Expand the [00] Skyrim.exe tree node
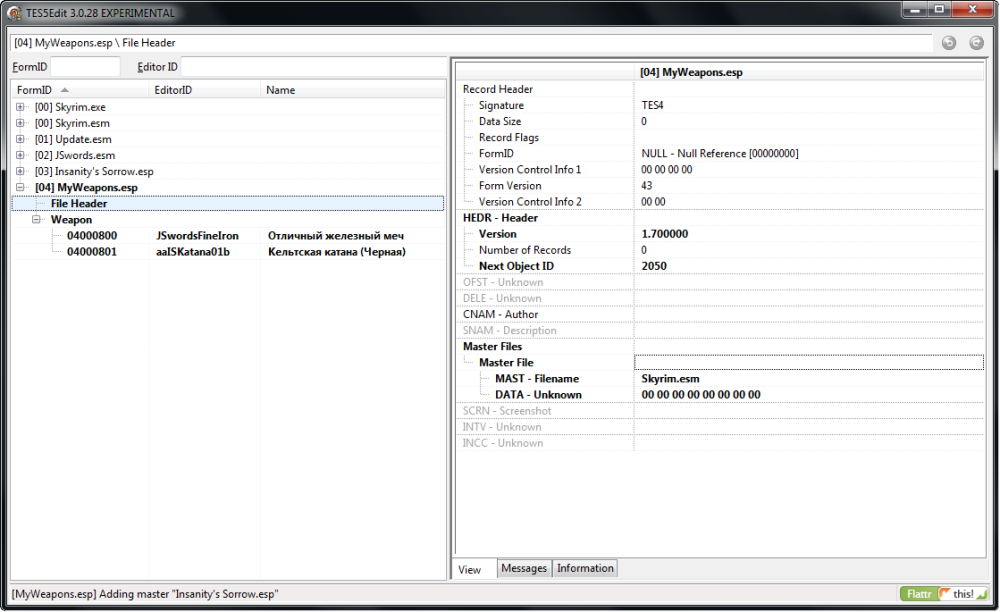1000x612 pixels. [20, 107]
